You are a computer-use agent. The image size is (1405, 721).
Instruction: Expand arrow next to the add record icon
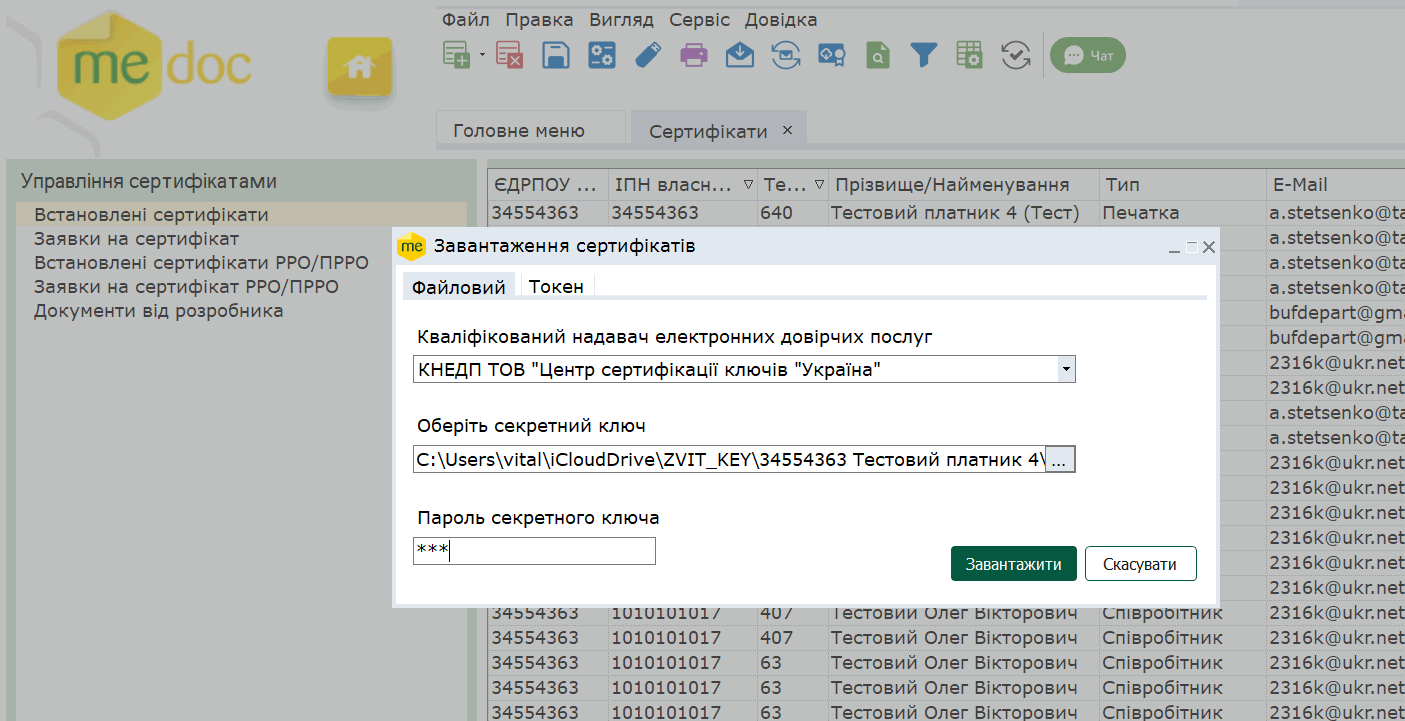pyautogui.click(x=482, y=55)
